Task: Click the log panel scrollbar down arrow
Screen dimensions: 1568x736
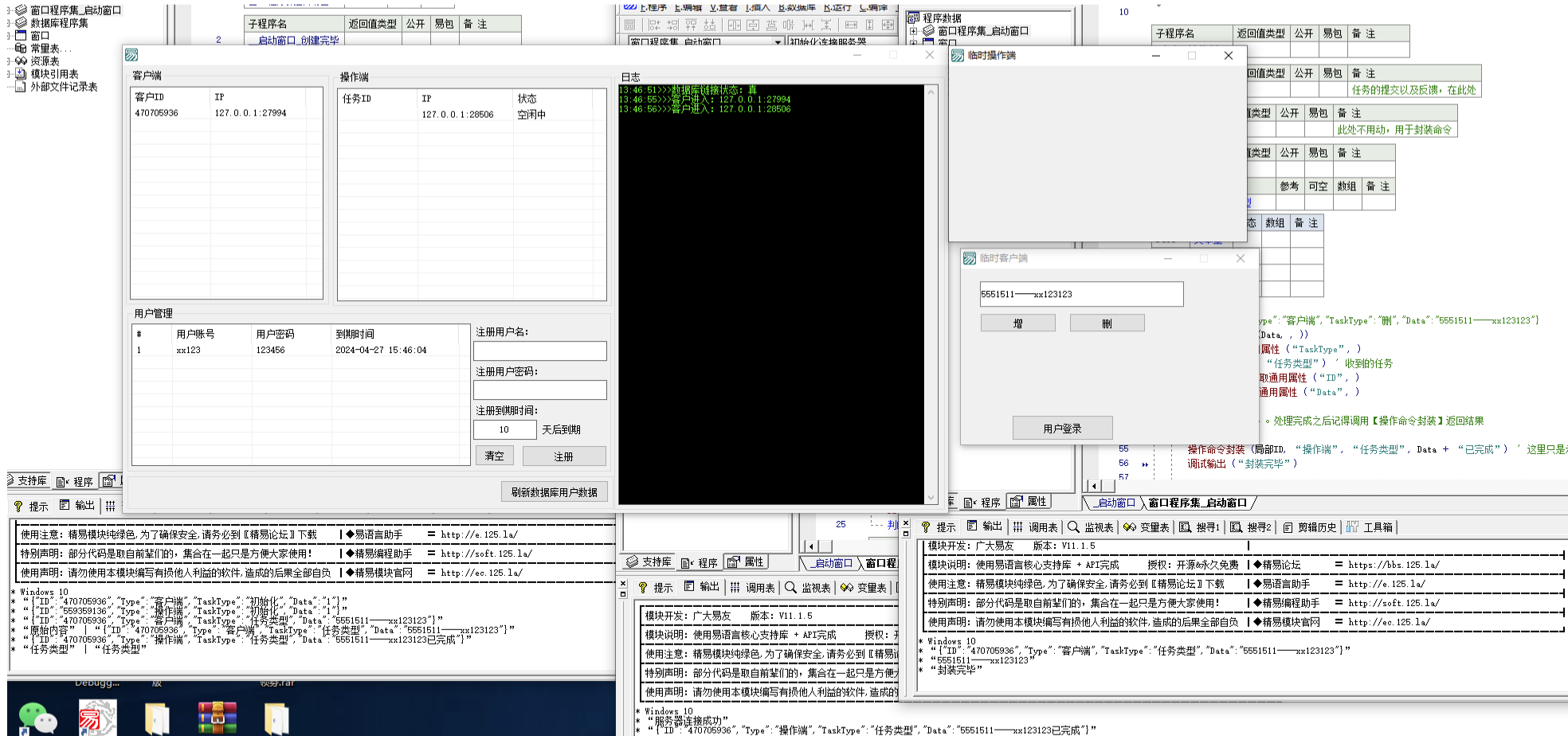Action: 931,498
